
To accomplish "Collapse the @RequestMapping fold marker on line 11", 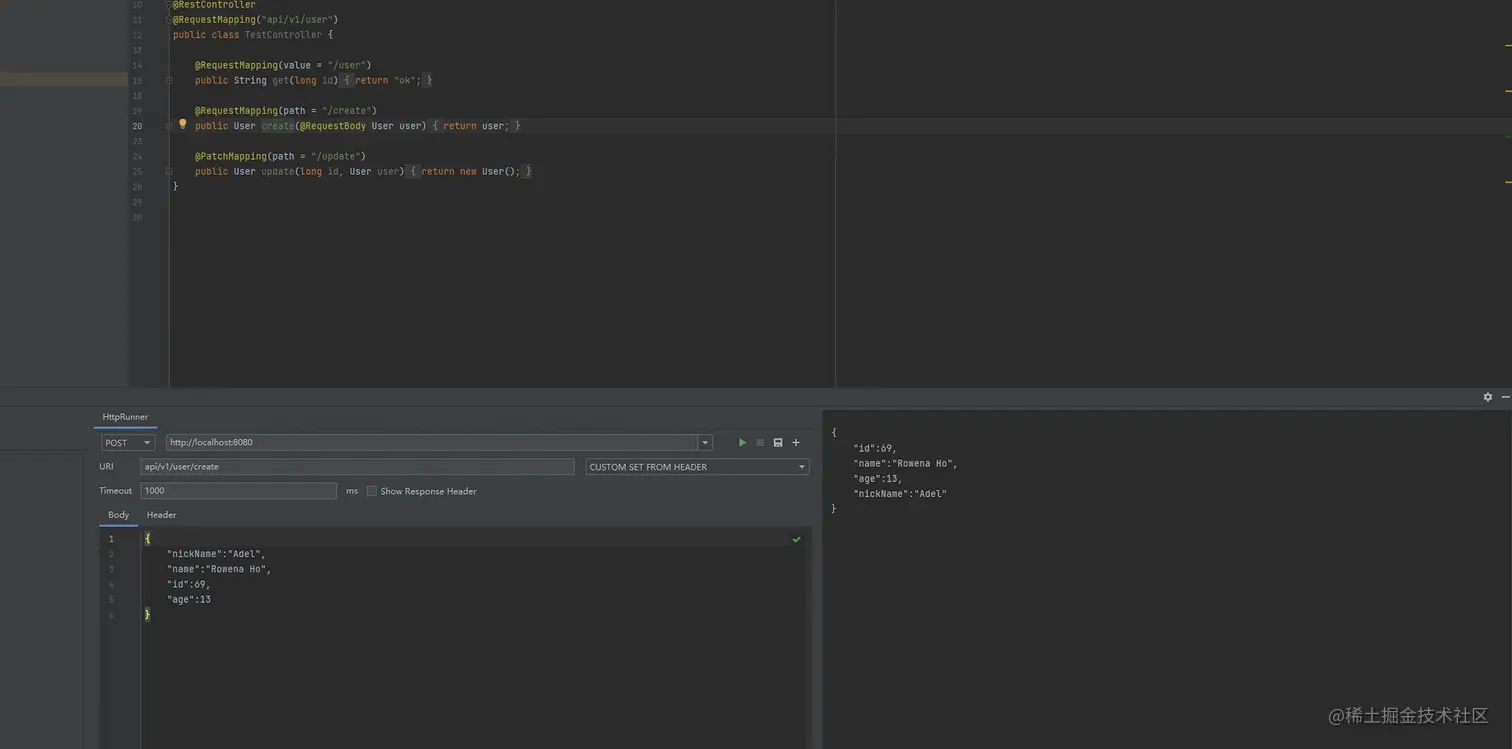I will (169, 20).
